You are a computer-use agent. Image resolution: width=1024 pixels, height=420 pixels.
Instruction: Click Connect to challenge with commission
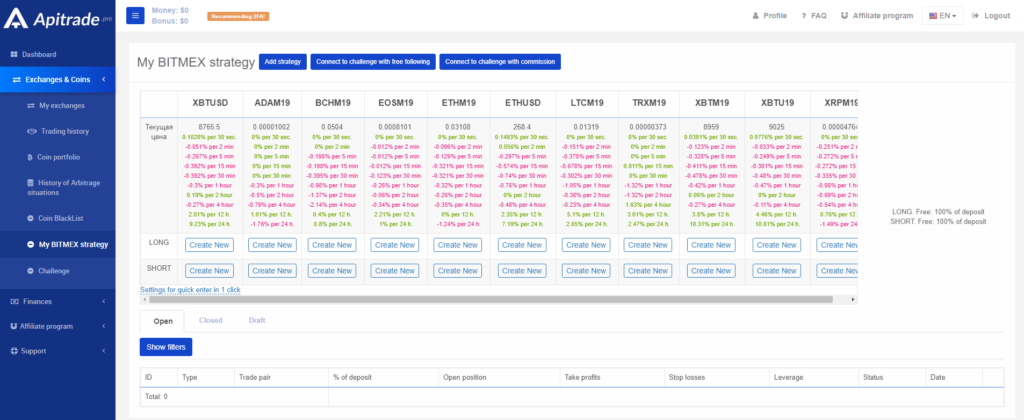point(500,61)
